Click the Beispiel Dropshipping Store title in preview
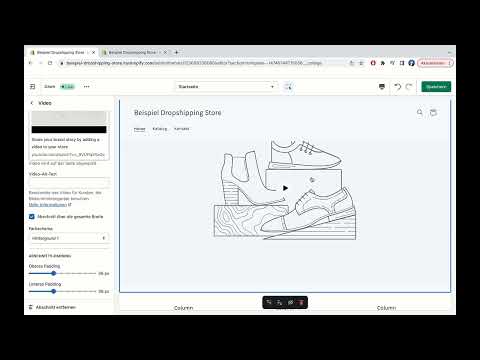 [178, 113]
